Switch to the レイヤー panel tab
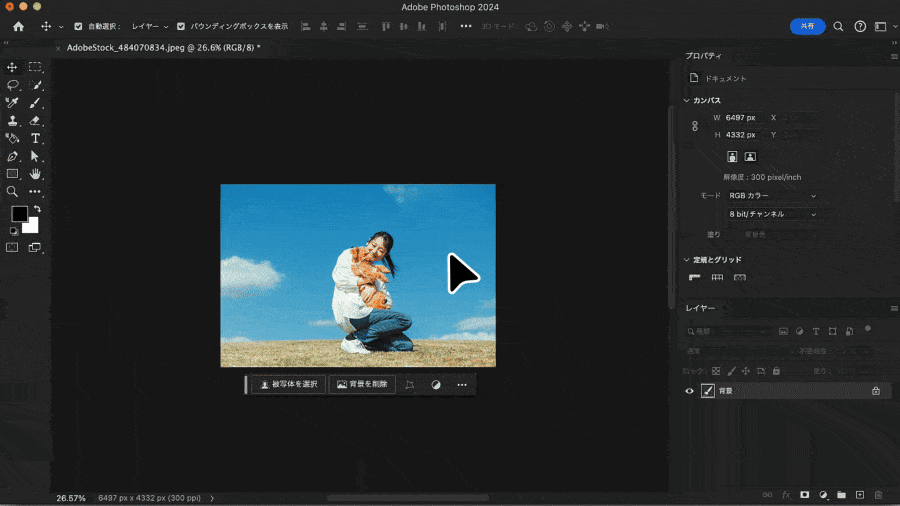Viewport: 900px width, 506px height. 700,308
